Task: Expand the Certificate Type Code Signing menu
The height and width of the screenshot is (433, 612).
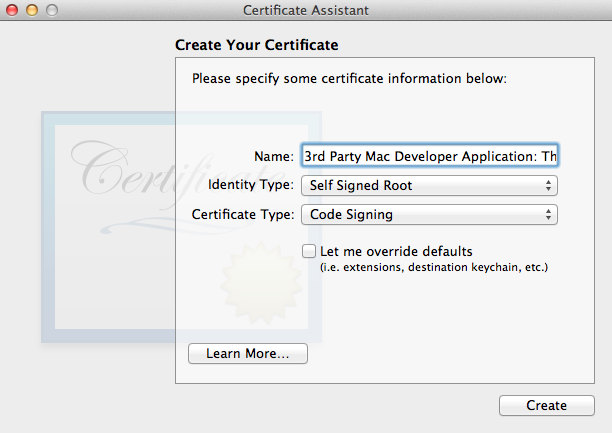Action: click(x=428, y=214)
